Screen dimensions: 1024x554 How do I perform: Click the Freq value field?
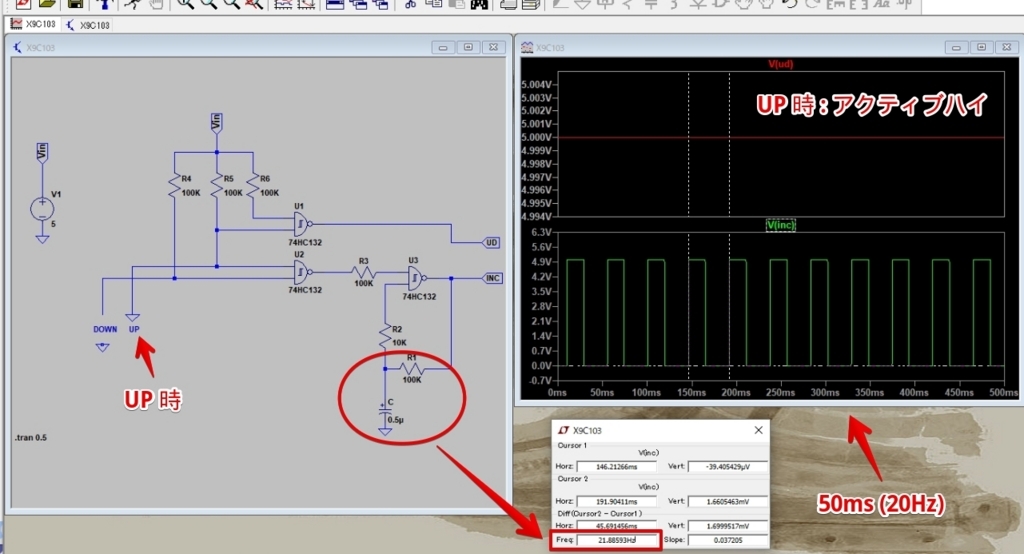pyautogui.click(x=617, y=540)
